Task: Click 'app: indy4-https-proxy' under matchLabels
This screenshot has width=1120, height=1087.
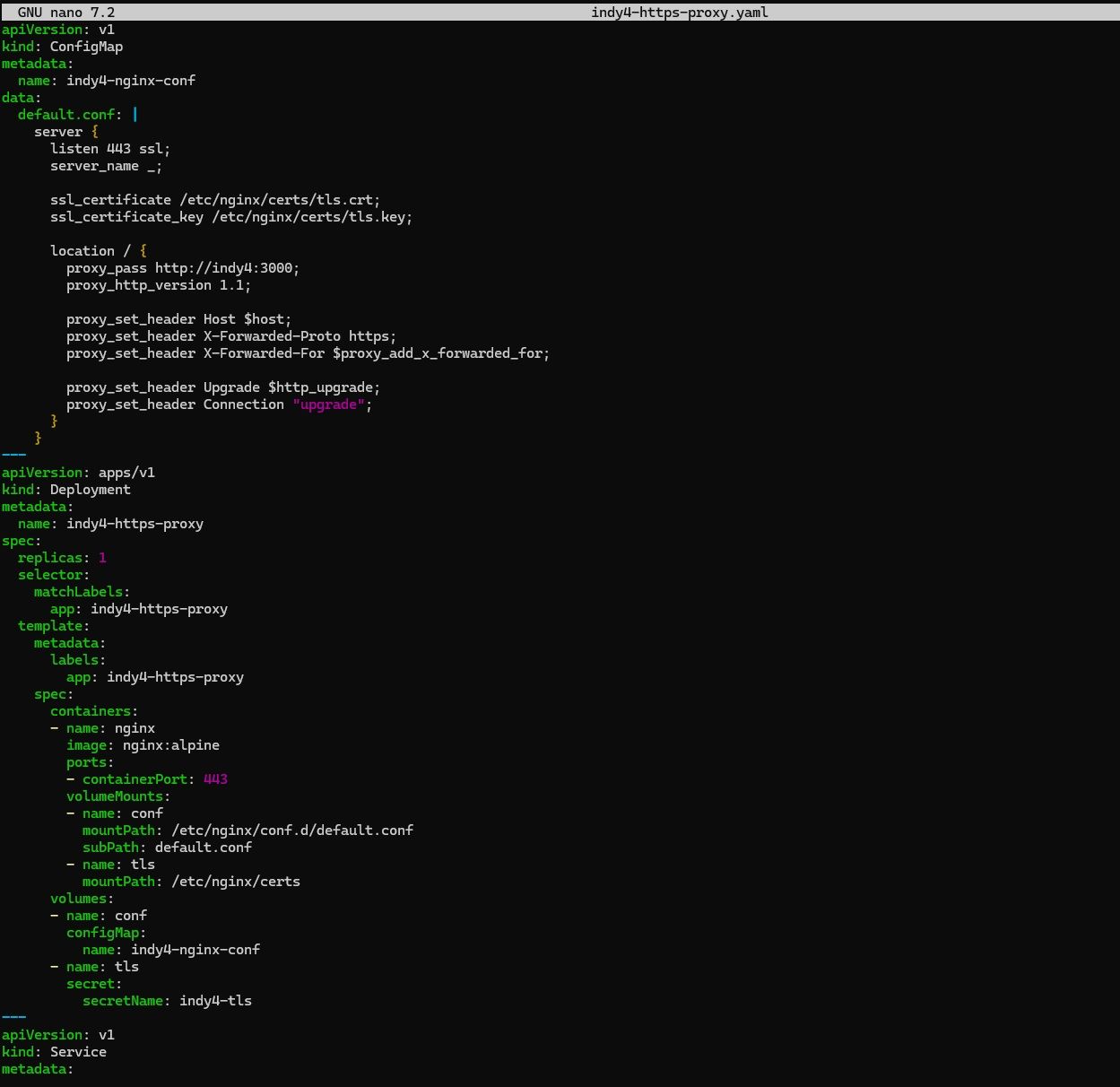Action: tap(139, 609)
